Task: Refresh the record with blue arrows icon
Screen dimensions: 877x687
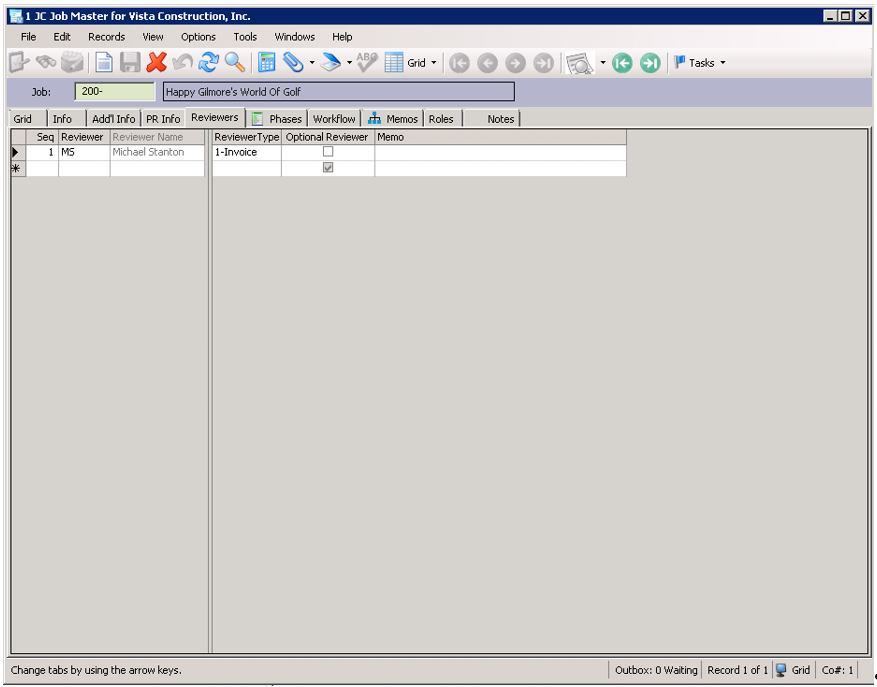Action: pos(209,63)
